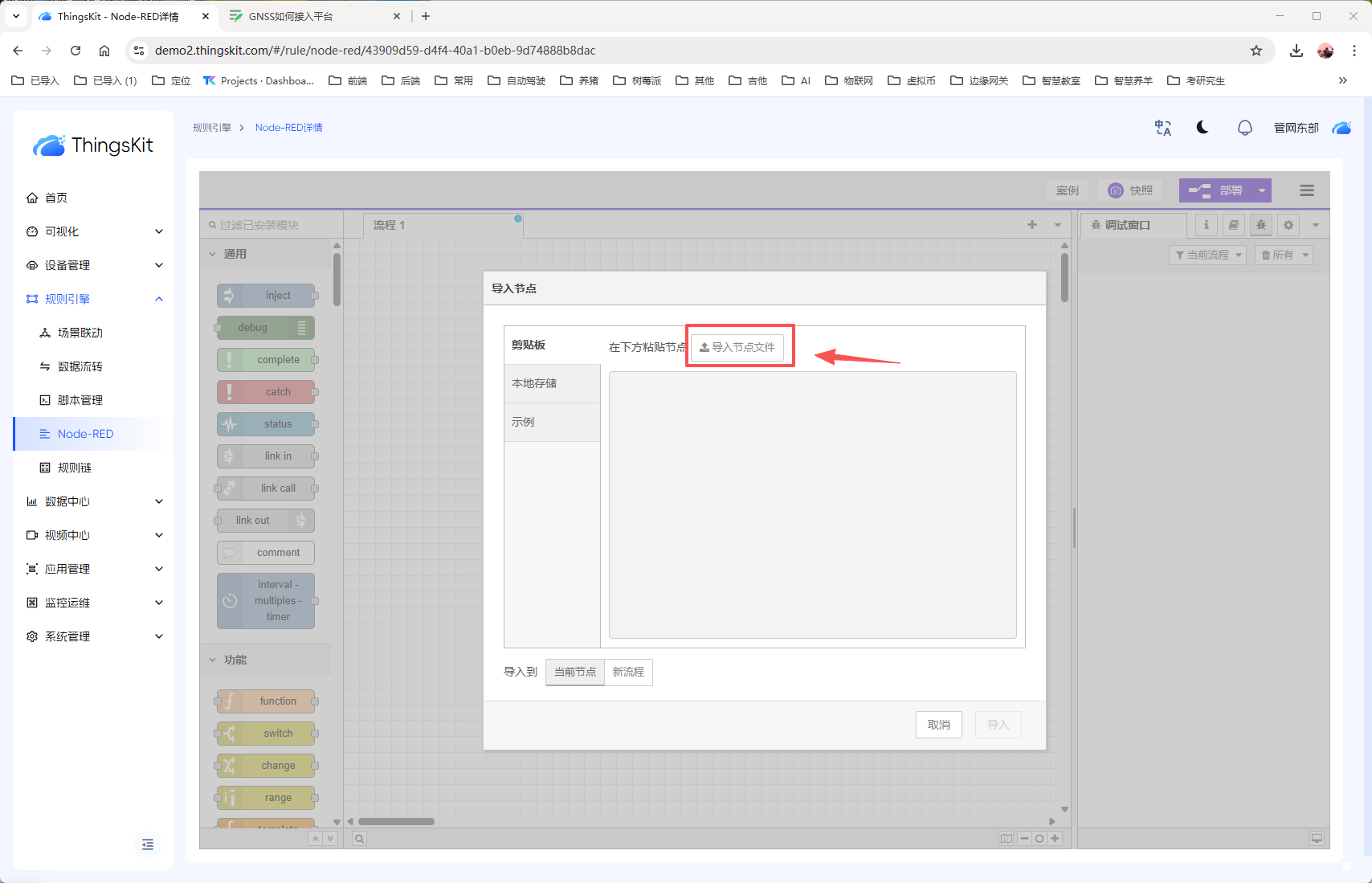Viewport: 1372px width, 883px height.
Task: Click the paste nodes text area
Action: coord(812,505)
